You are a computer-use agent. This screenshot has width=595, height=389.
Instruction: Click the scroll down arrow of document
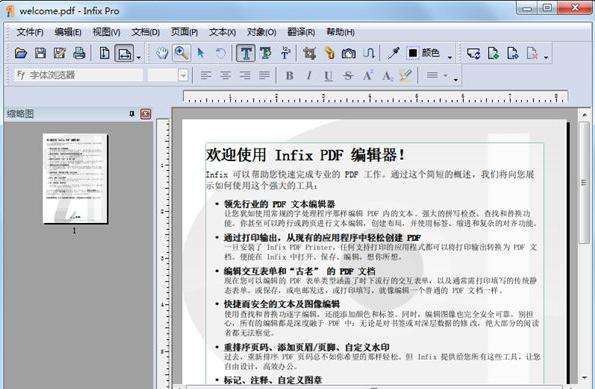(584, 378)
